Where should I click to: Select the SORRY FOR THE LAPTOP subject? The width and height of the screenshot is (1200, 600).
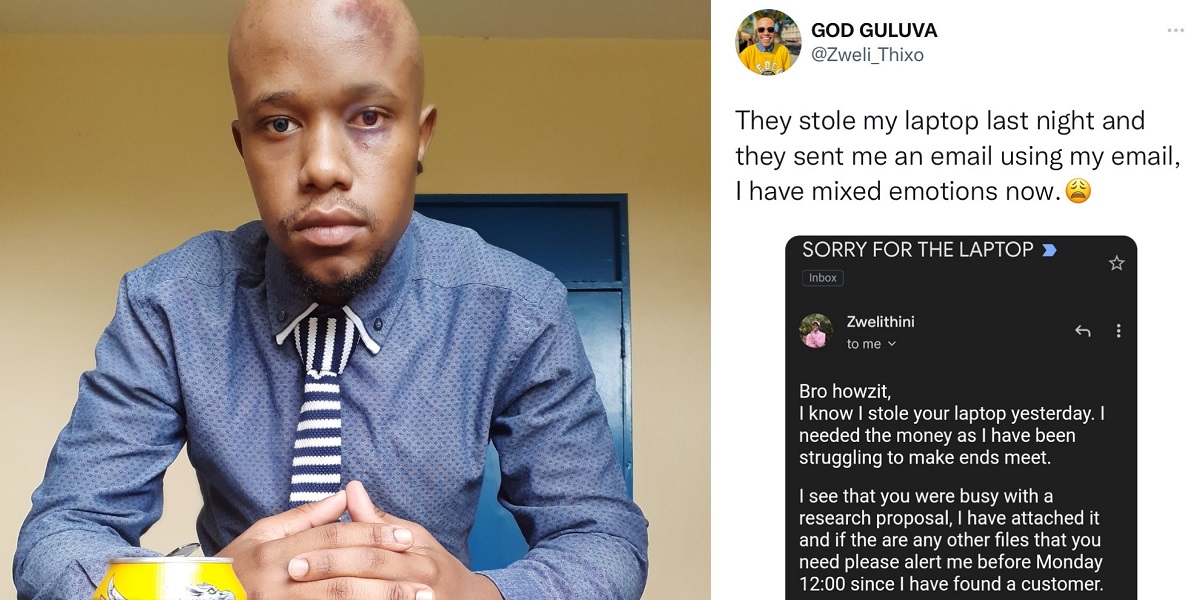(x=917, y=250)
